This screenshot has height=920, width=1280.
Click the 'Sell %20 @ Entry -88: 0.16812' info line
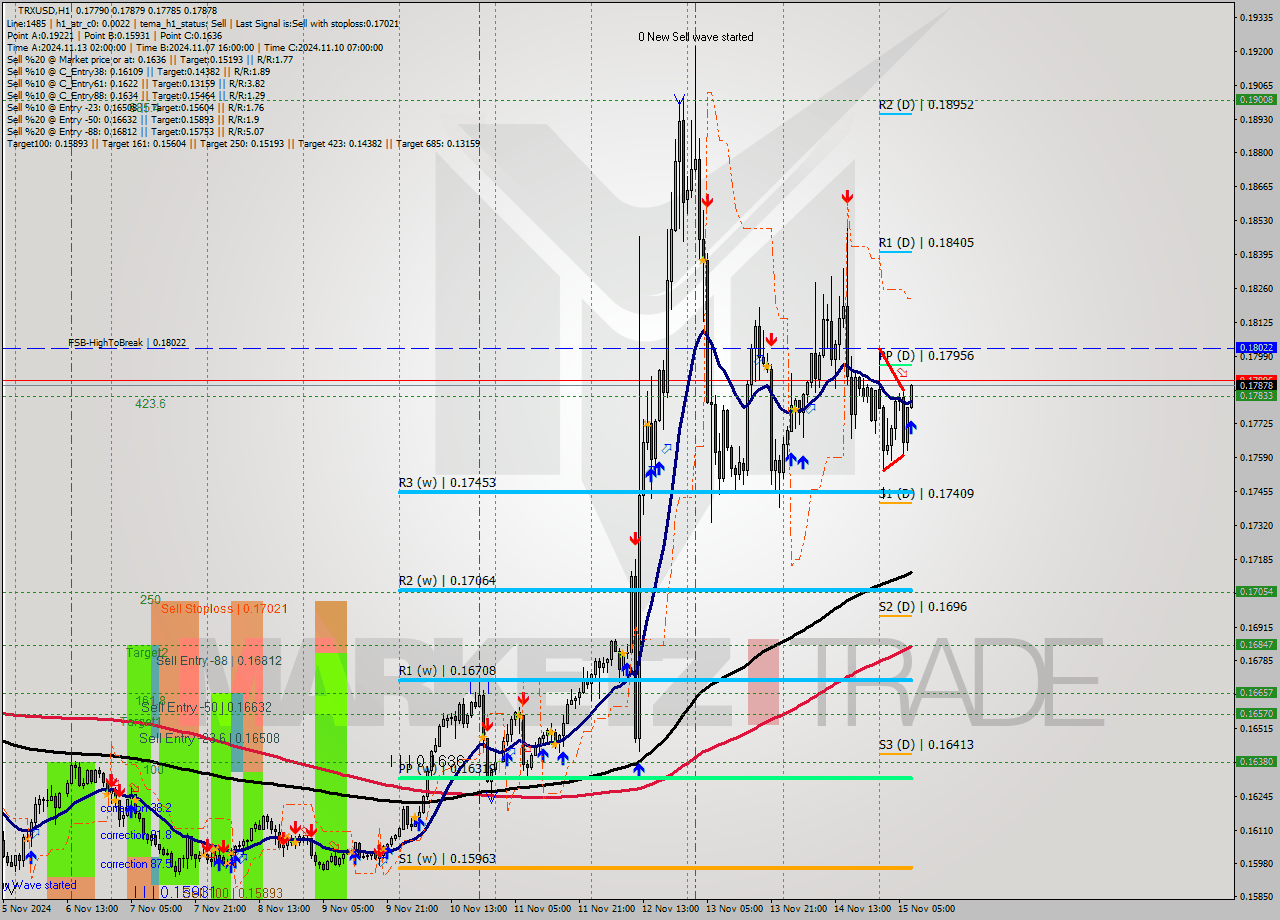(135, 132)
